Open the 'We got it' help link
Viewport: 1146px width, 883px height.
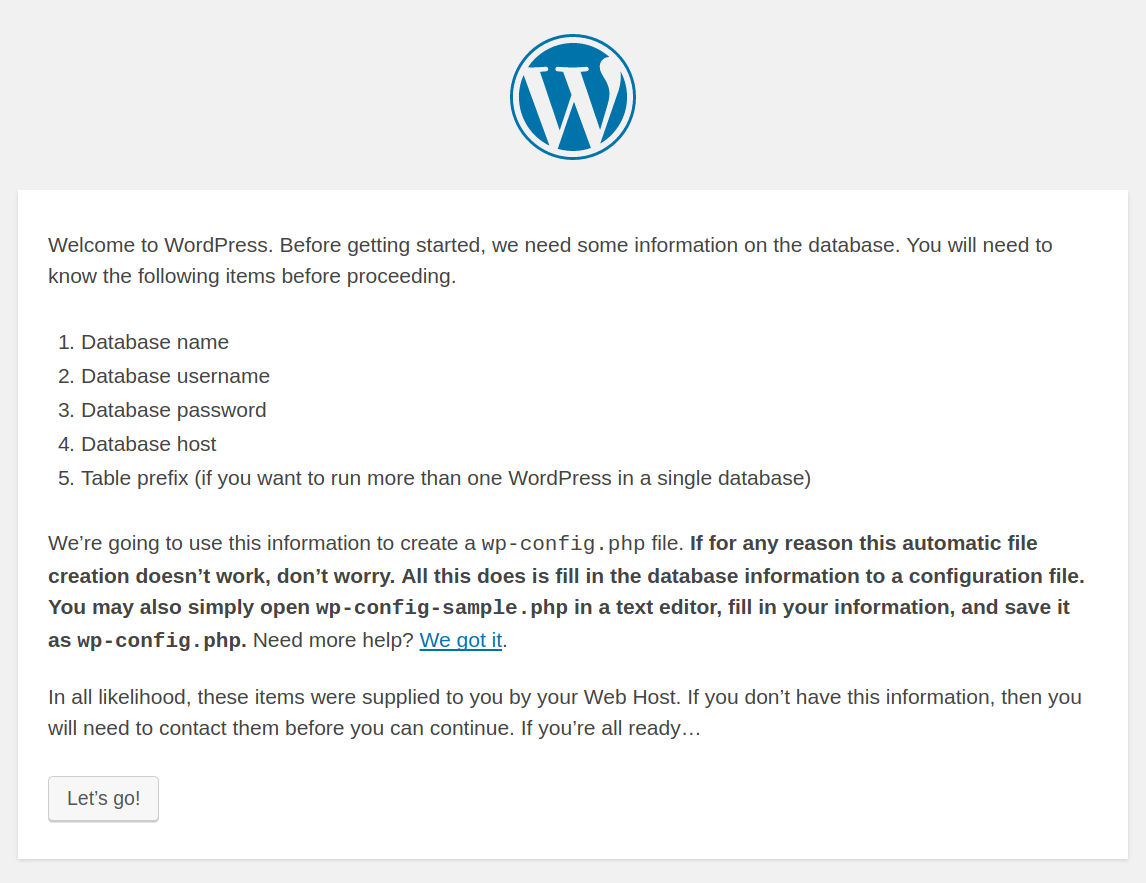(460, 640)
